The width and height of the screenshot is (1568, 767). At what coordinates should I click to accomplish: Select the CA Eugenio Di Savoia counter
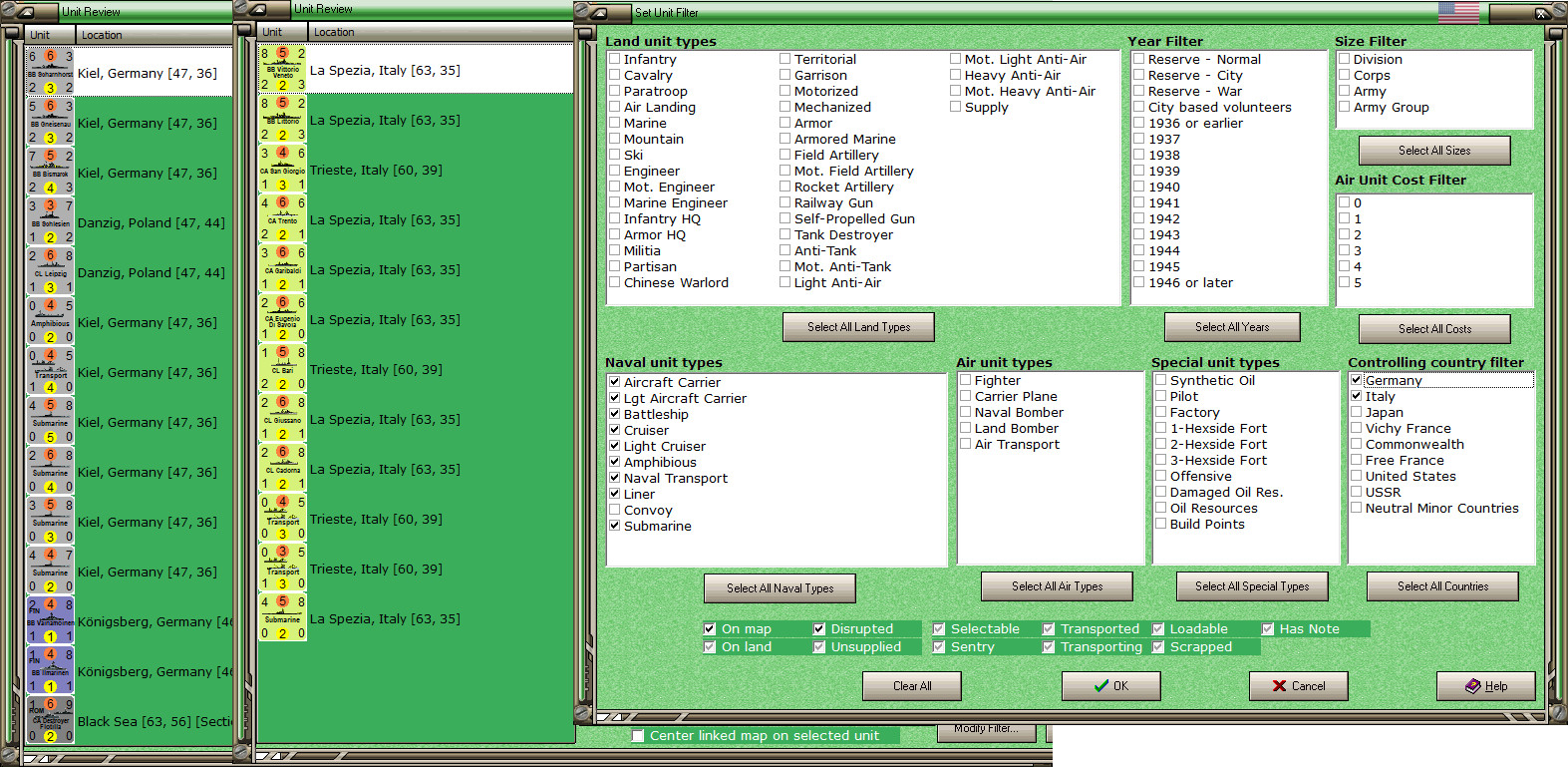(282, 318)
